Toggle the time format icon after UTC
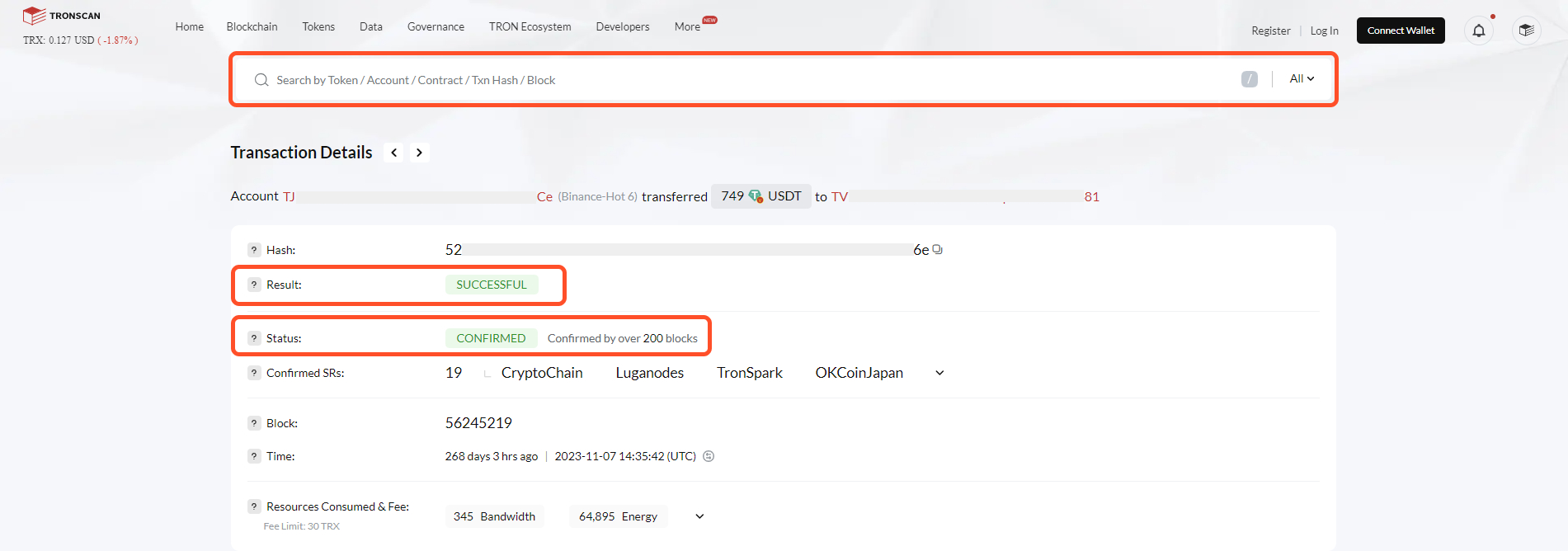Image resolution: width=1568 pixels, height=551 pixels. (709, 456)
